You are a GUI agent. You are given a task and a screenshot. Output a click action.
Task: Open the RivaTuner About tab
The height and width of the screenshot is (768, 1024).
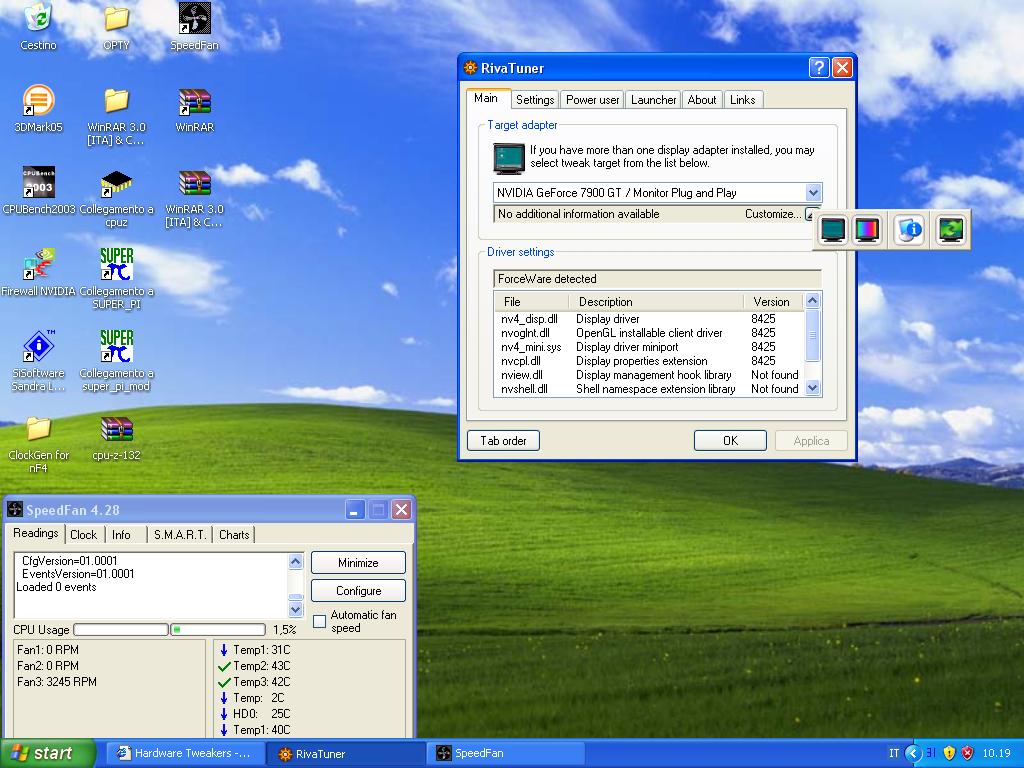[701, 99]
